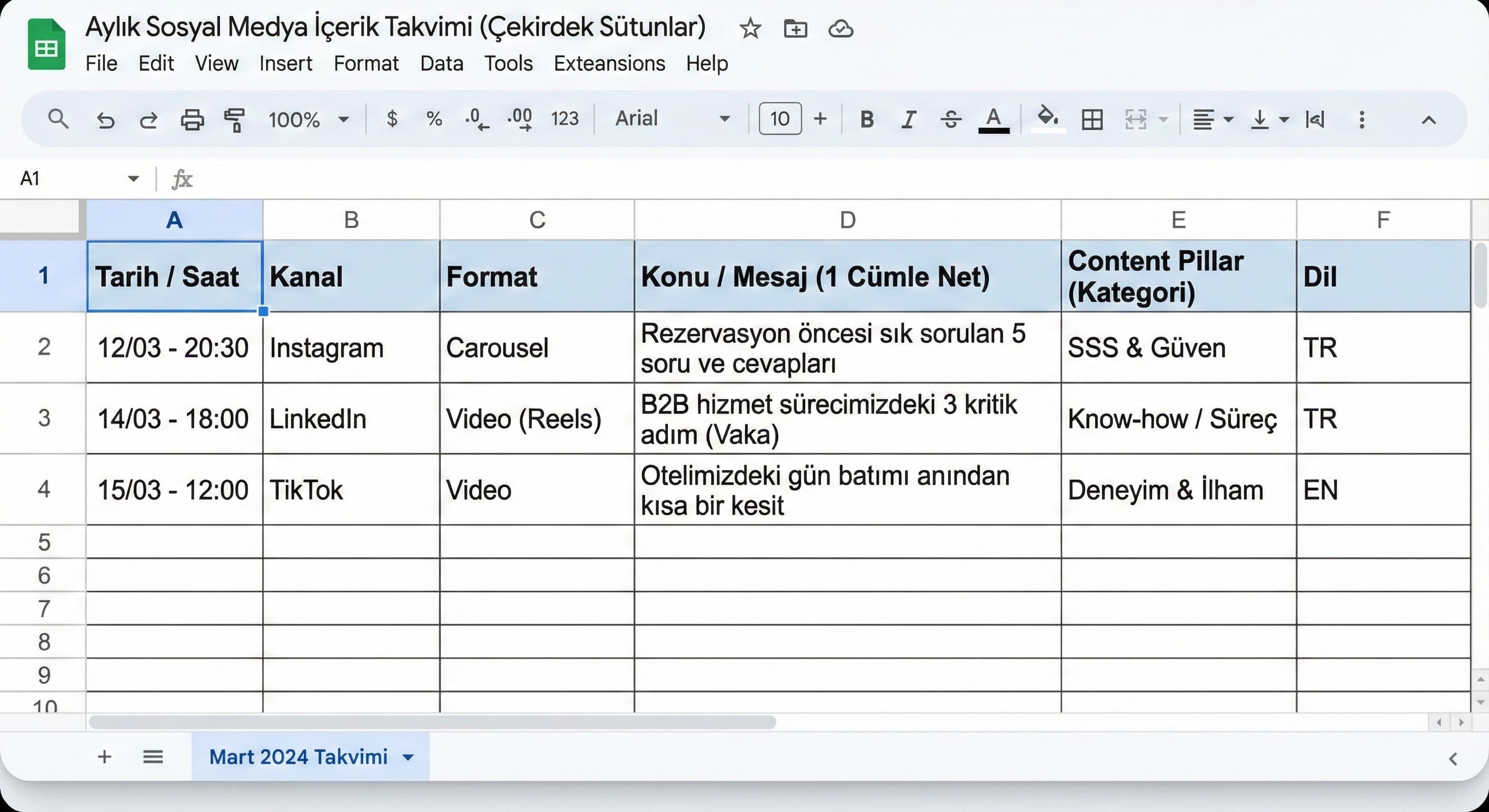The height and width of the screenshot is (812, 1489).
Task: Add a new sheet
Action: [x=105, y=757]
